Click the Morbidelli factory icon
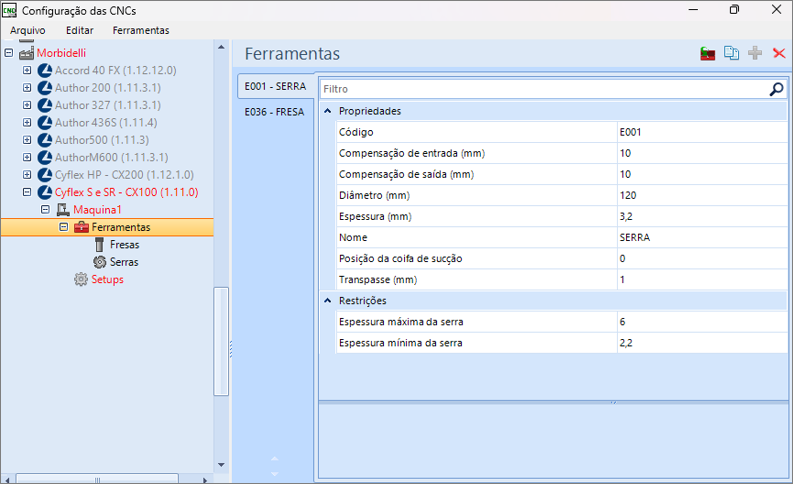 tap(26, 53)
